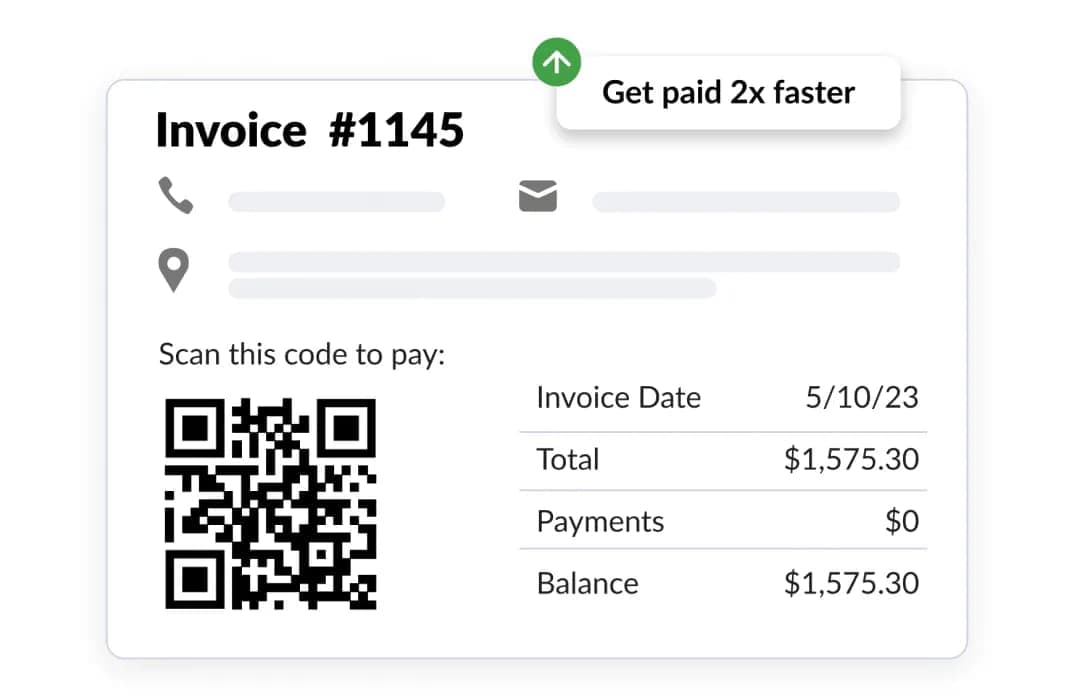
Task: Click the Balance amount $1,575.30
Action: 851,583
